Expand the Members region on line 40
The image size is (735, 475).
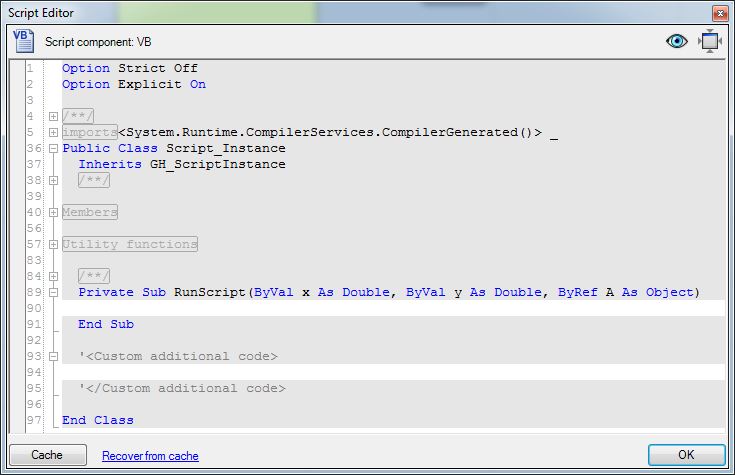(53, 212)
